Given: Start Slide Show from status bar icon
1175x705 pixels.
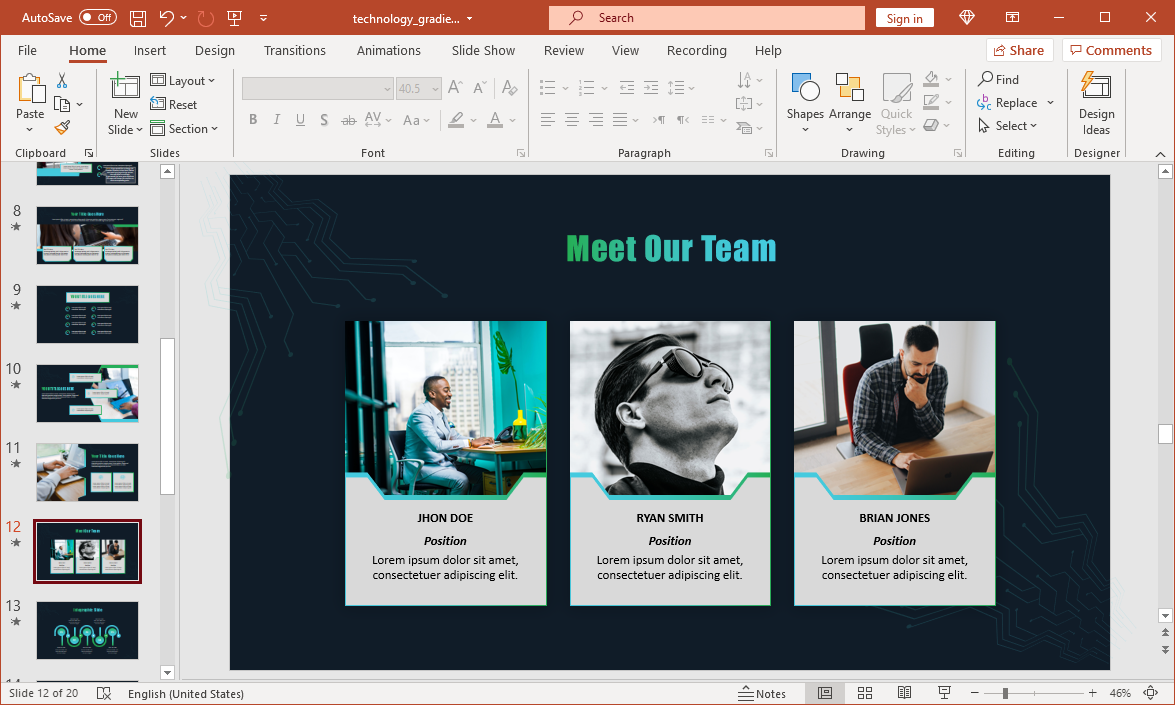Looking at the screenshot, I should [944, 693].
